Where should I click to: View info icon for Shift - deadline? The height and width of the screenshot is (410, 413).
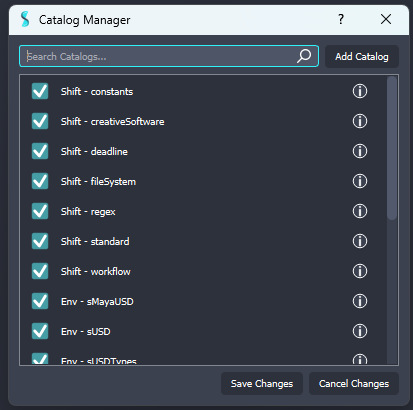(x=360, y=151)
